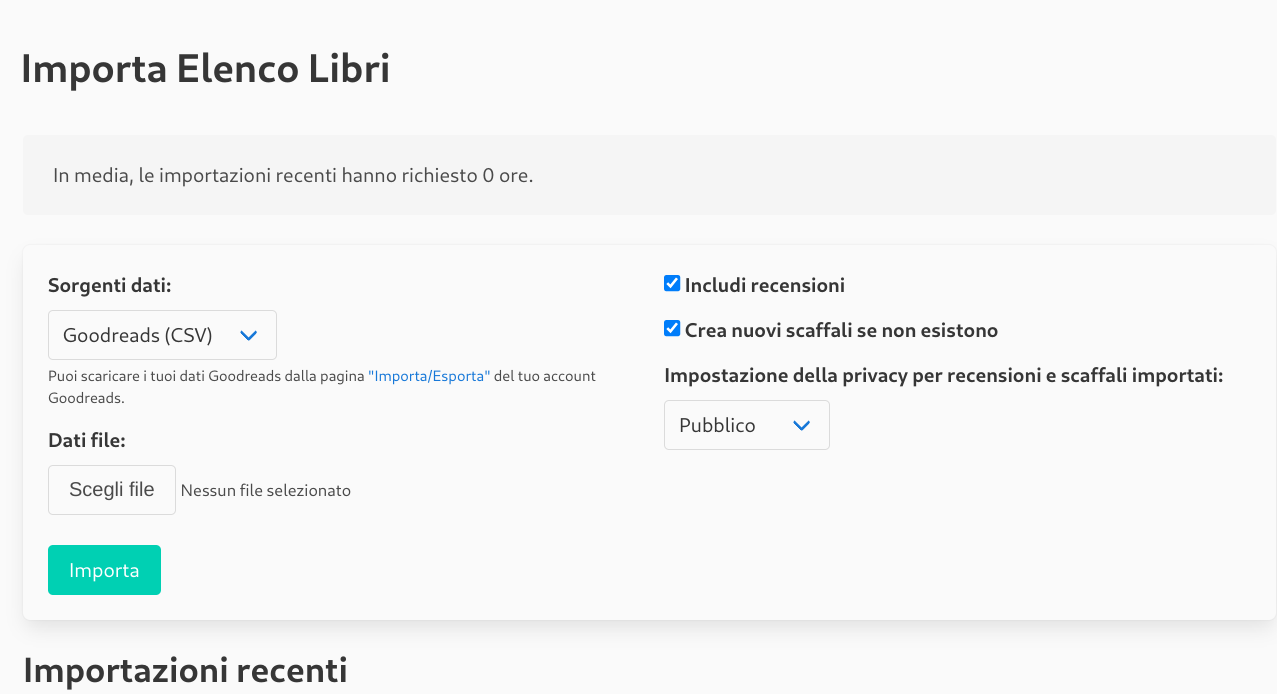Click the average import time notice
The width and height of the screenshot is (1277, 694).
[x=293, y=176]
